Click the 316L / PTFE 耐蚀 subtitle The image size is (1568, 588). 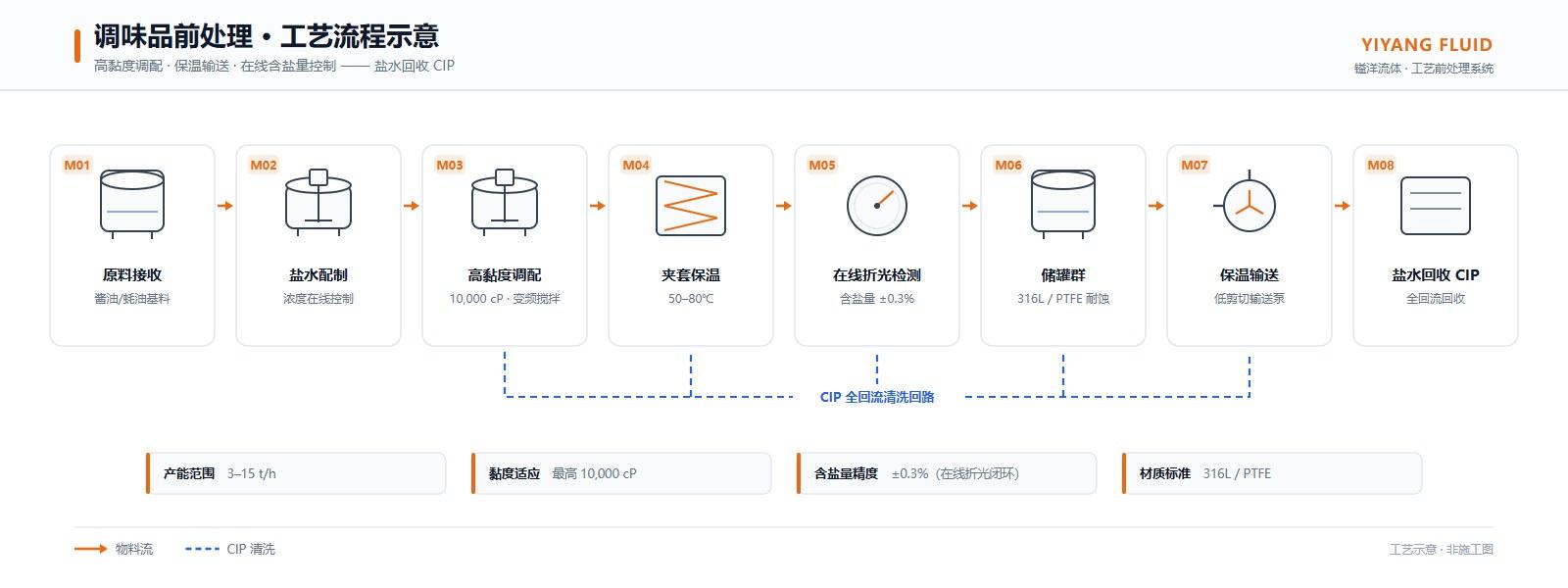click(x=1063, y=299)
